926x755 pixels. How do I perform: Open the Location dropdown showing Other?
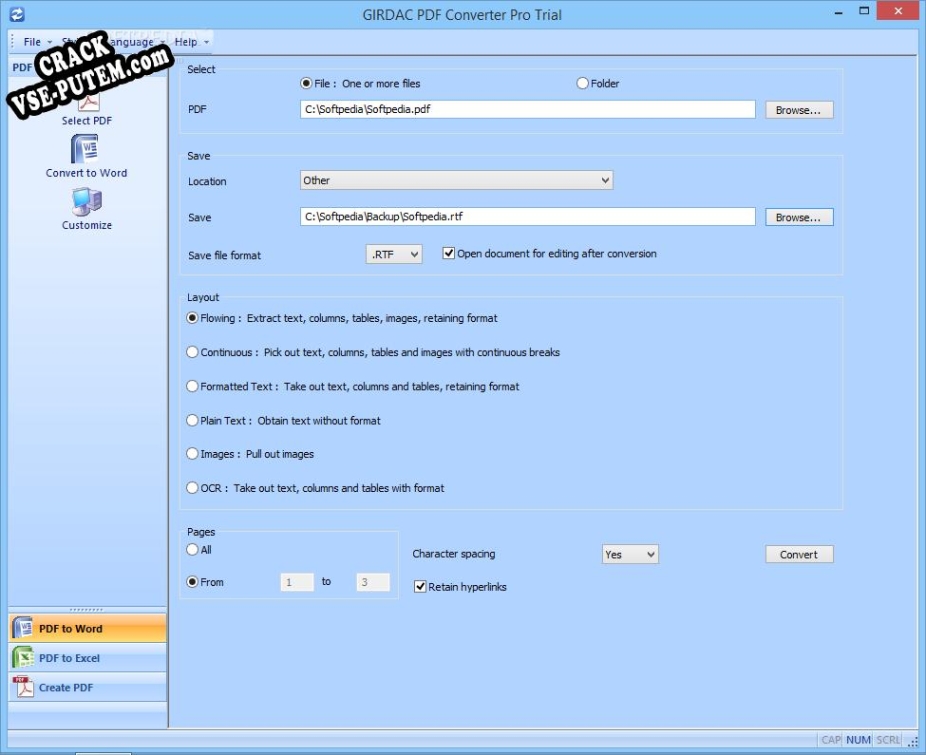pos(457,180)
